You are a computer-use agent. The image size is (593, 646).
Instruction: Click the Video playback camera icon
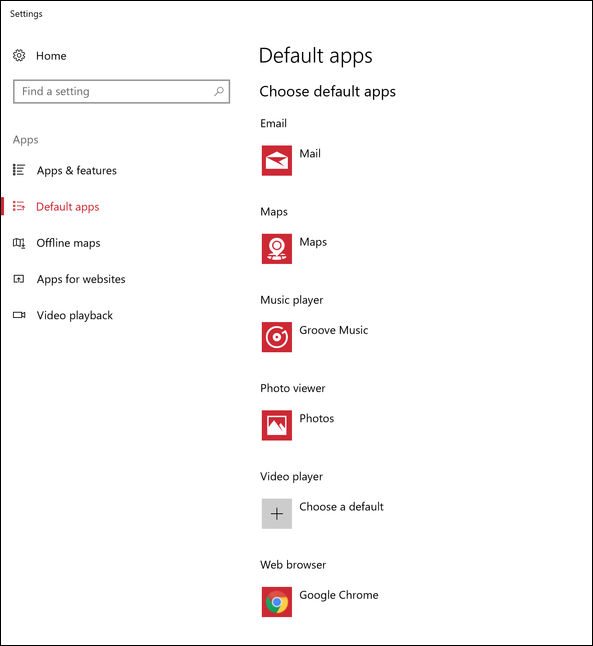(x=19, y=315)
